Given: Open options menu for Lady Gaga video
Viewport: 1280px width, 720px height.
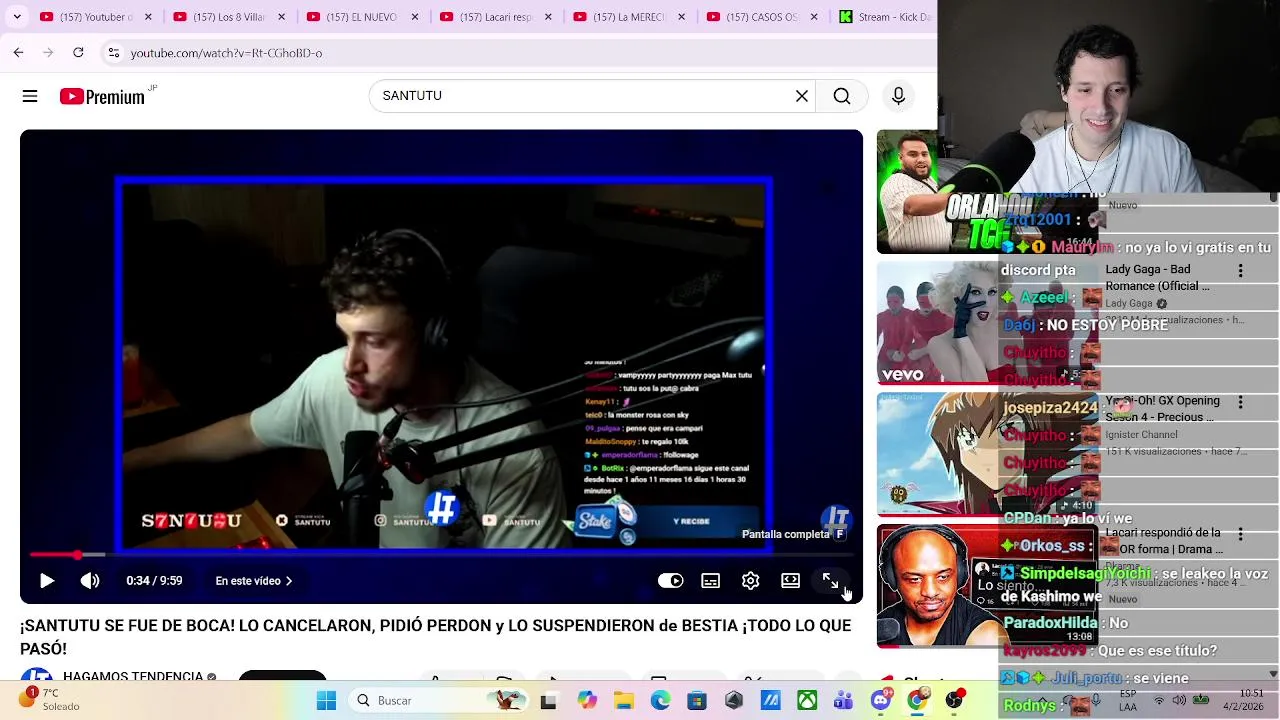Looking at the screenshot, I should click(x=1241, y=271).
